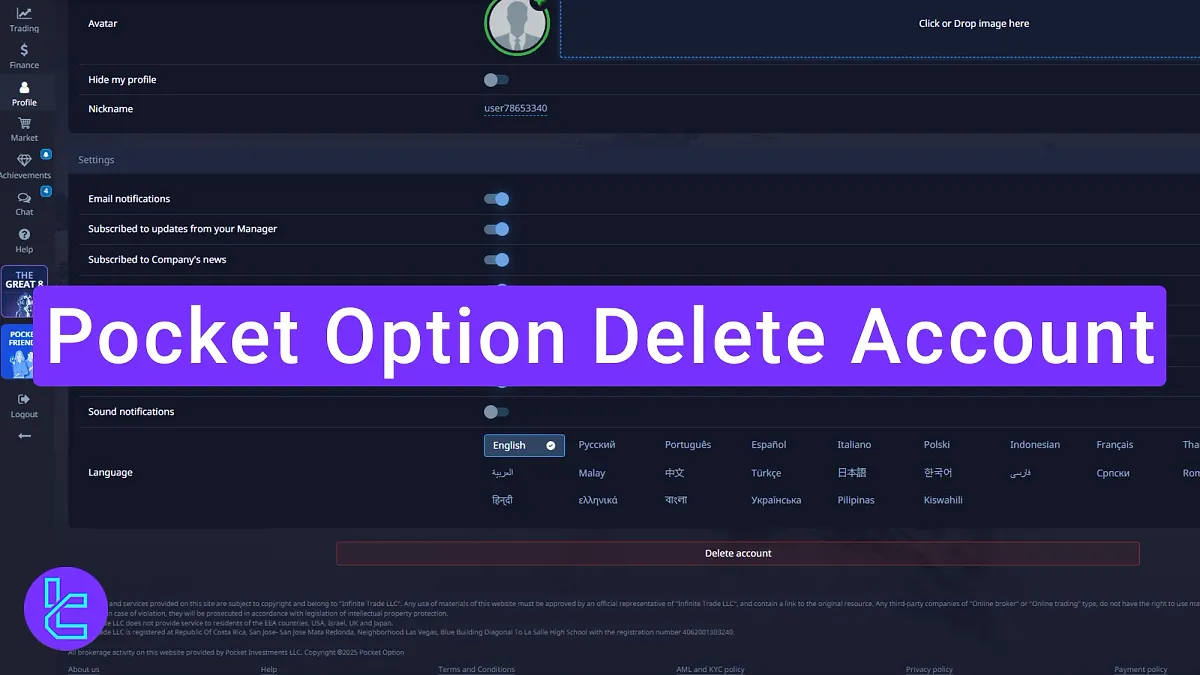This screenshot has width=1200, height=675.
Task: Switch to the Profile tab
Action: pos(23,92)
